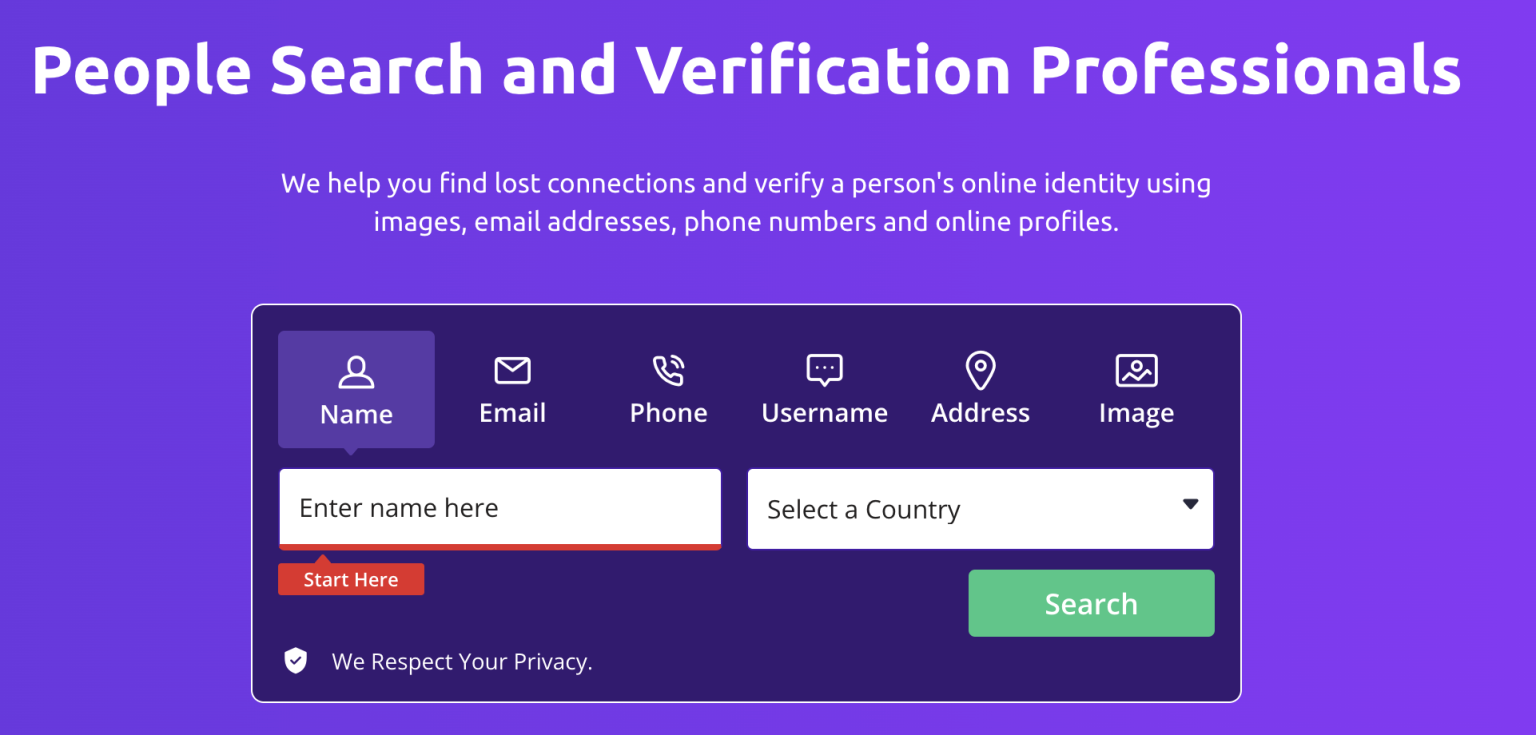The image size is (1536, 735).
Task: Click the We Respect Your Privacy text
Action: pyautogui.click(x=463, y=661)
